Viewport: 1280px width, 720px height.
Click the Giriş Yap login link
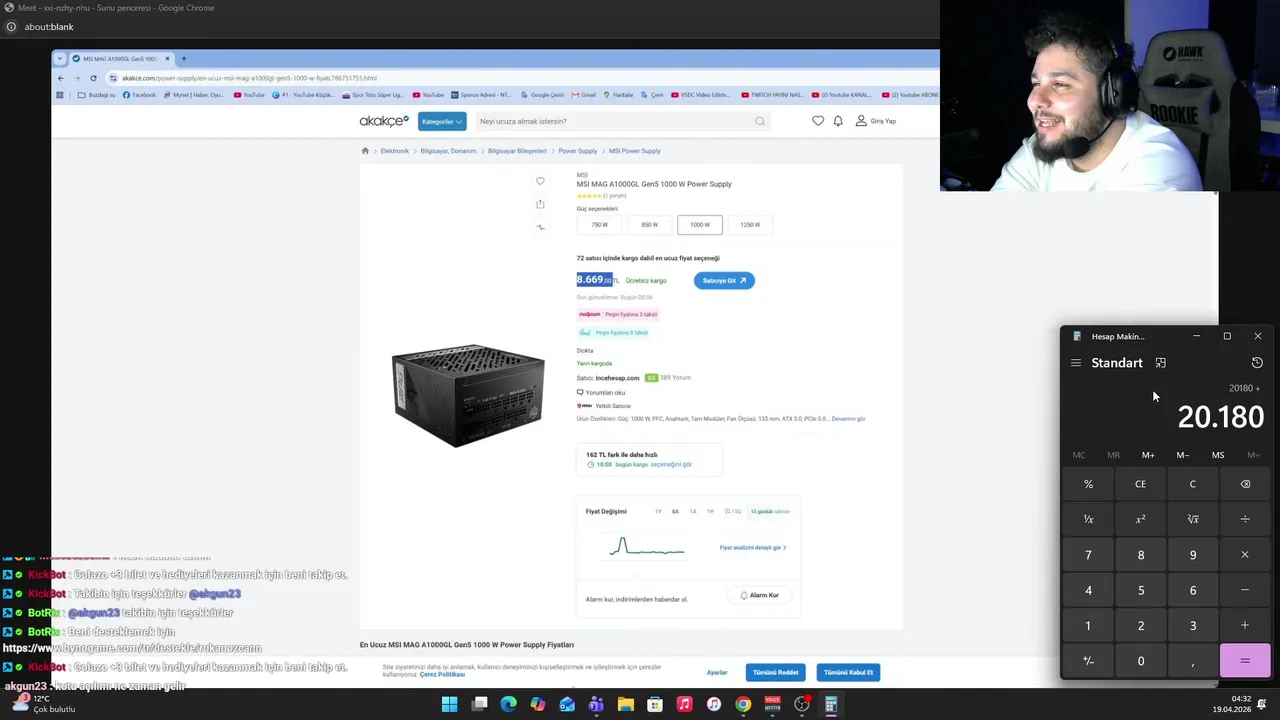point(876,121)
